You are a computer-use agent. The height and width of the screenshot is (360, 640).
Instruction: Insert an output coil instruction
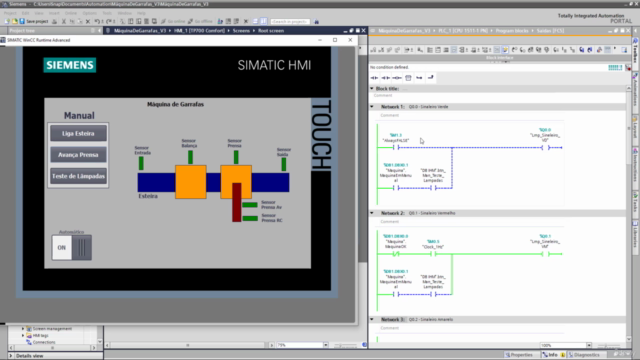[397, 78]
